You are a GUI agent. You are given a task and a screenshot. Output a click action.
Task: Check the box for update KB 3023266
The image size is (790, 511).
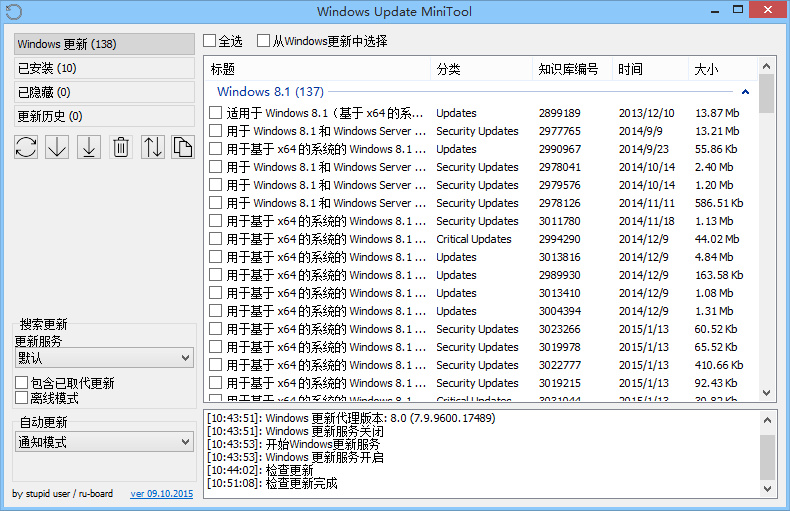pos(215,329)
